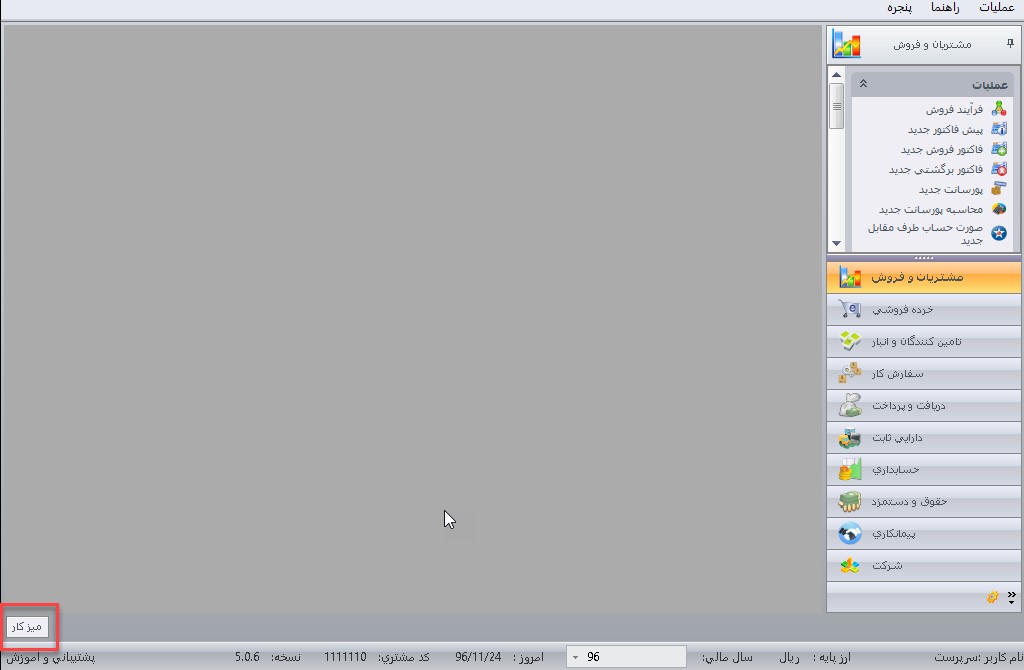Click the gear icon under navigation panel
Screen dimensions: 1024x670
coord(993,597)
